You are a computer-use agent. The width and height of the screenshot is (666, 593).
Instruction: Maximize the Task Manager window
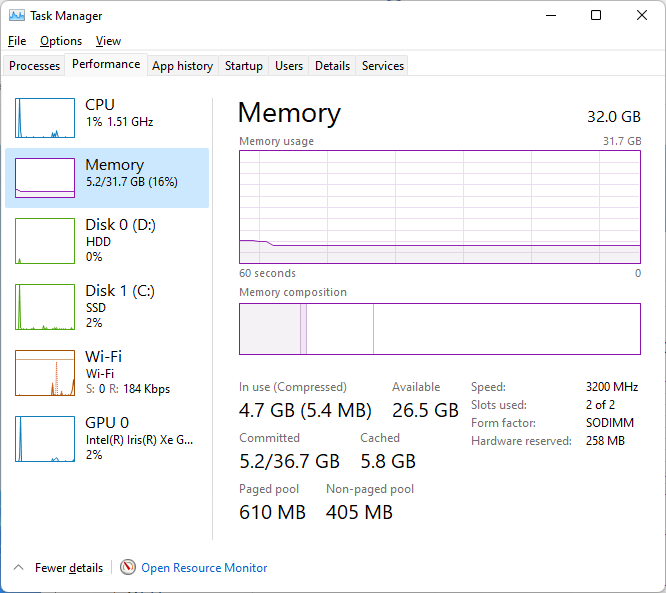(596, 16)
